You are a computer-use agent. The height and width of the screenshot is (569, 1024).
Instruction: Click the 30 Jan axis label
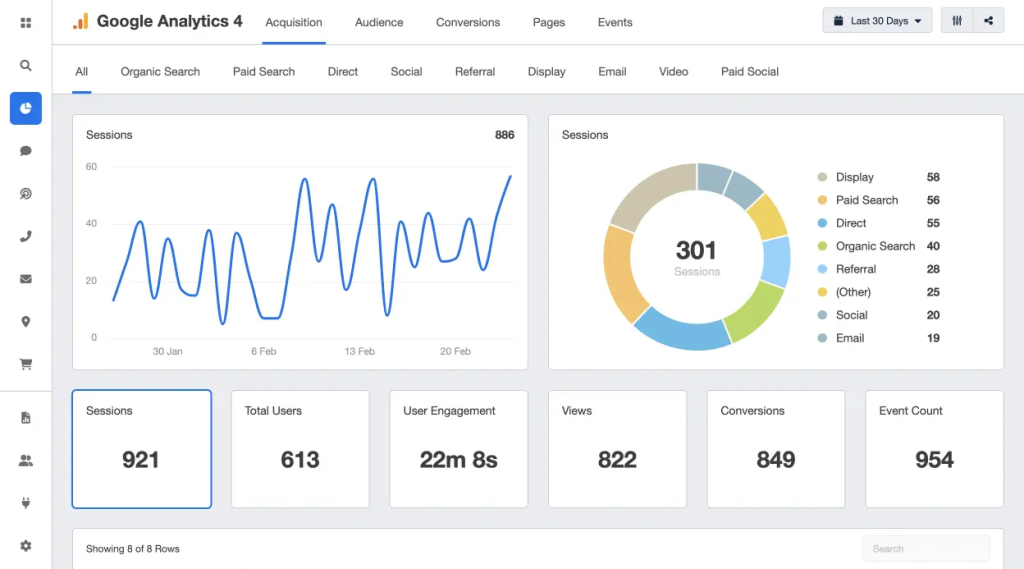coord(167,351)
